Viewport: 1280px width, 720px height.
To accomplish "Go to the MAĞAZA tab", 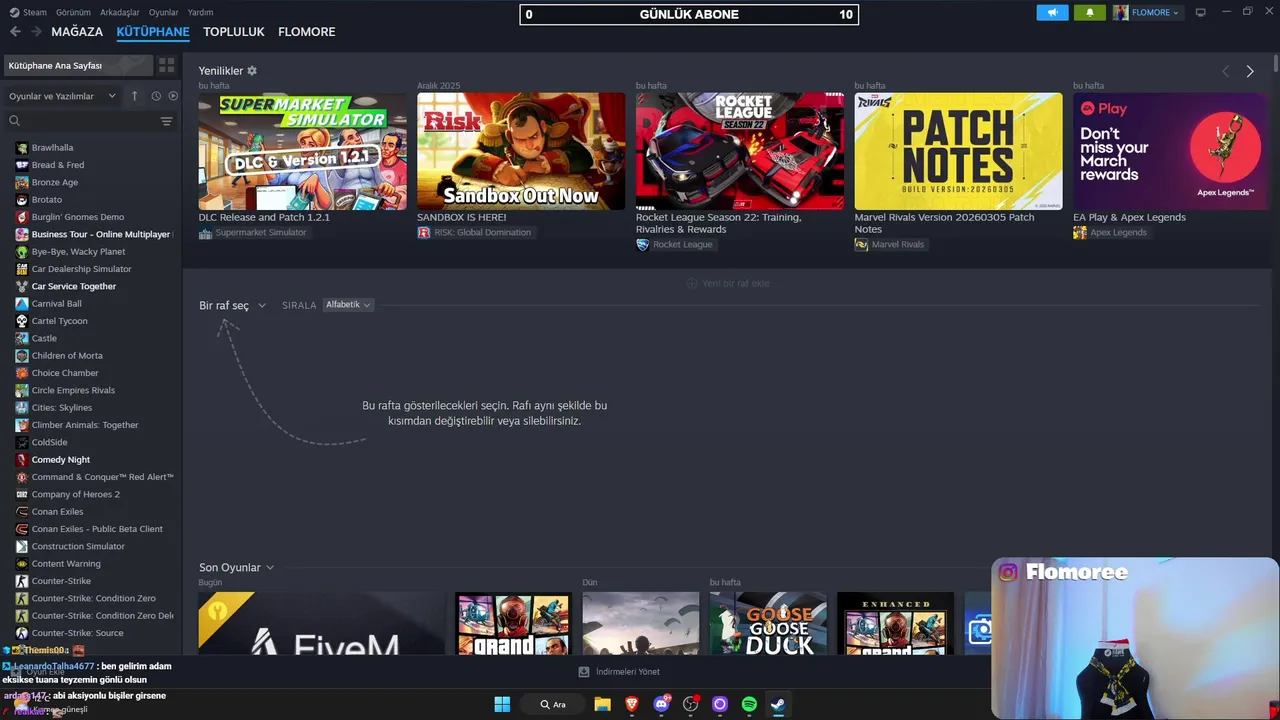I will (77, 32).
